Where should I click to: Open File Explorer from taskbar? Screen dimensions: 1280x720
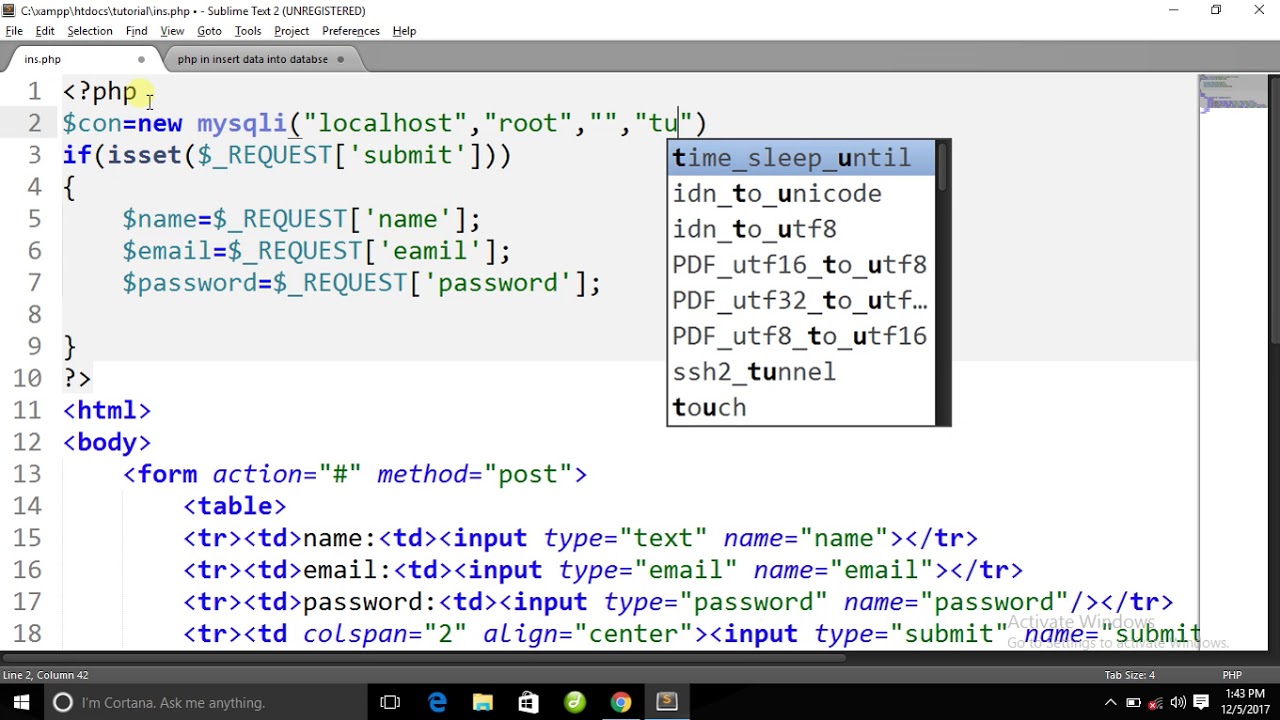[483, 702]
